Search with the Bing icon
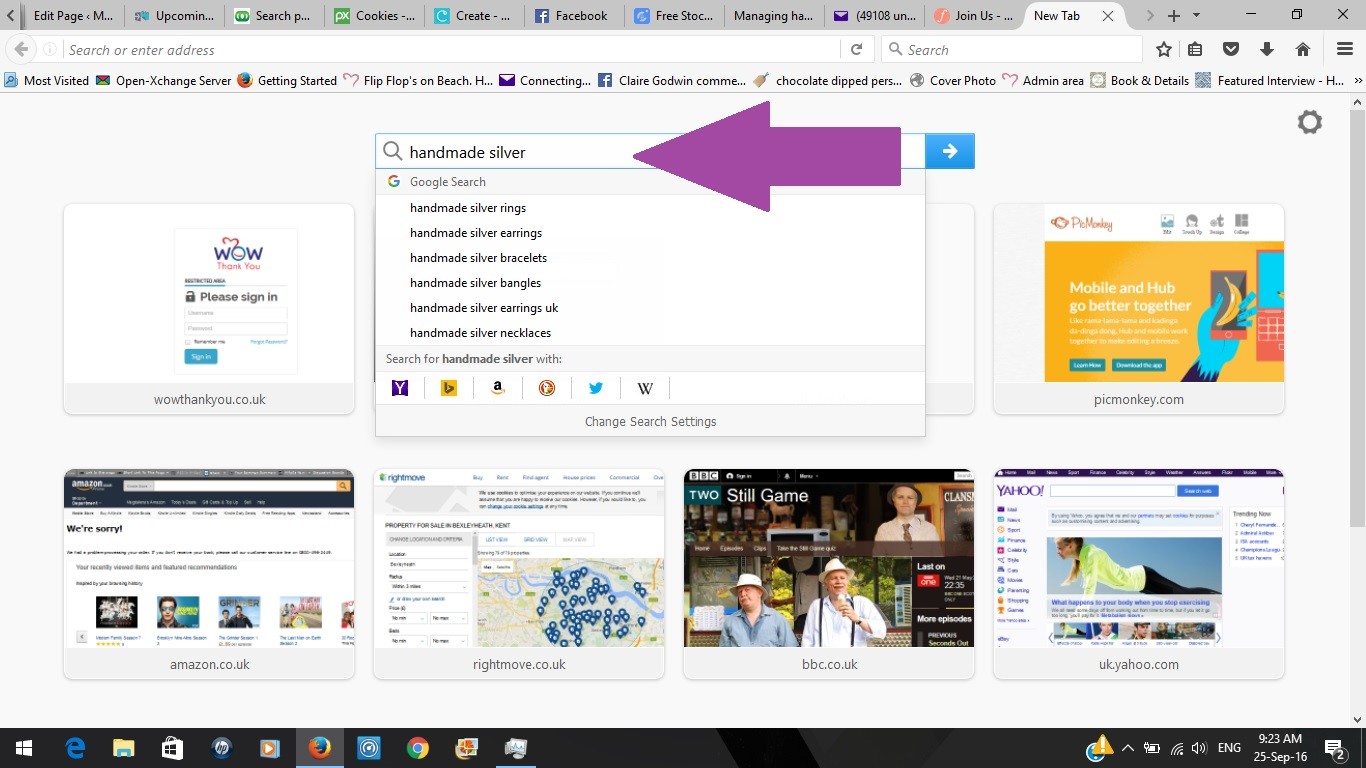Viewport: 1366px width, 768px height. 449,388
